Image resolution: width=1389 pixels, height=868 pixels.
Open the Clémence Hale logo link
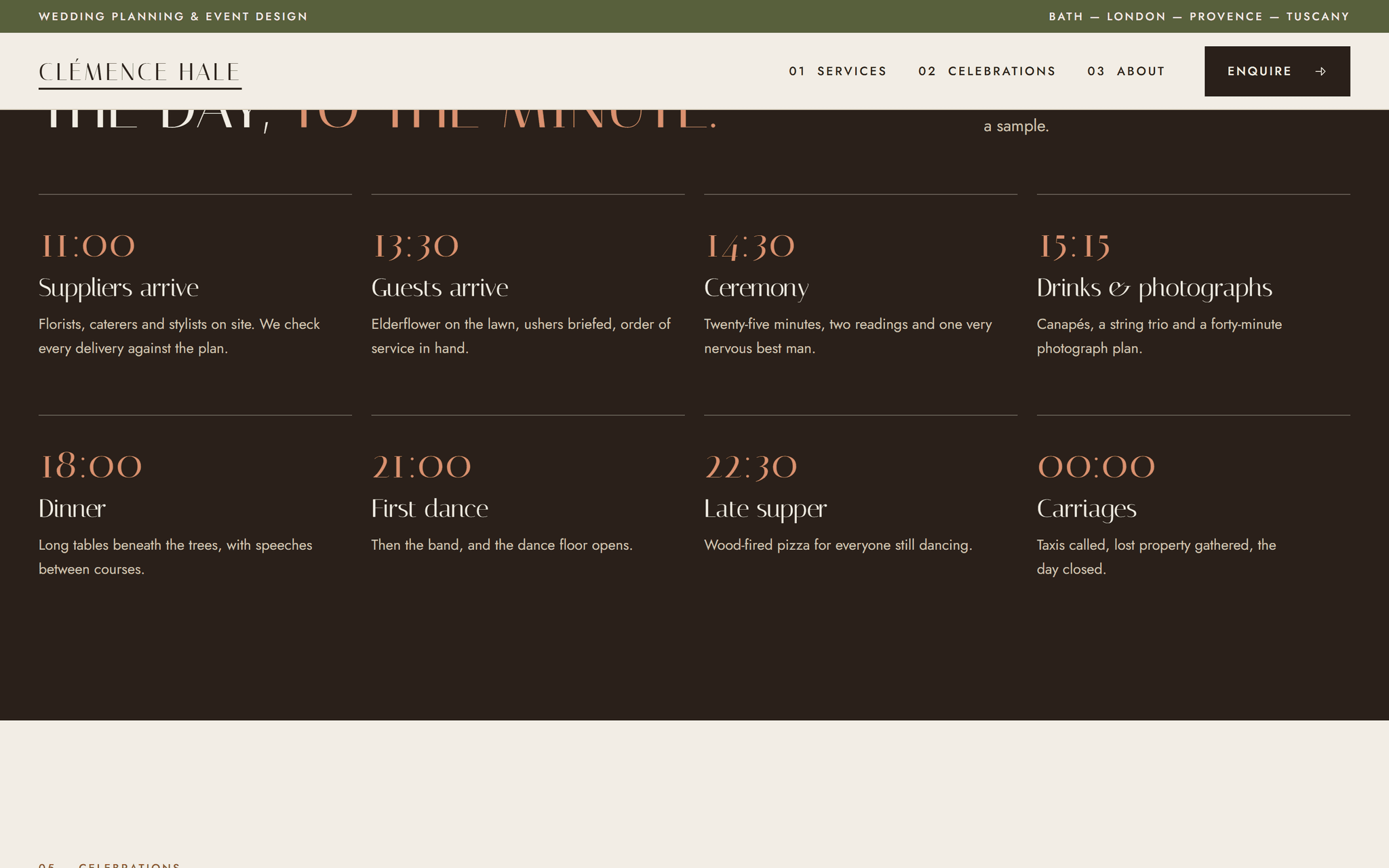click(x=140, y=73)
